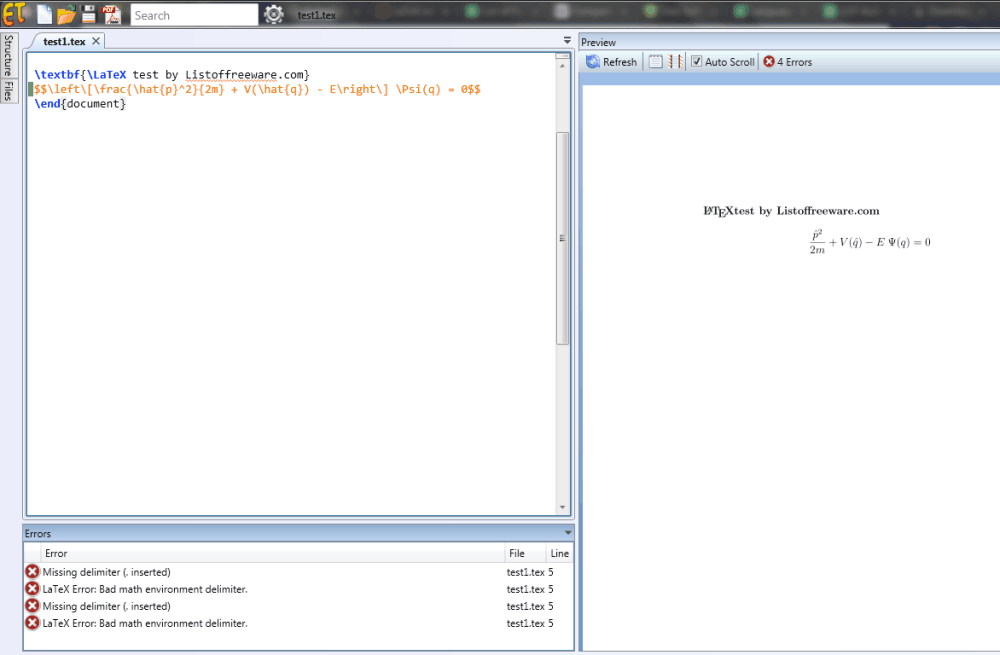Click the "LaTeXtest by Listoffreeware.com" preview heading

(x=791, y=211)
